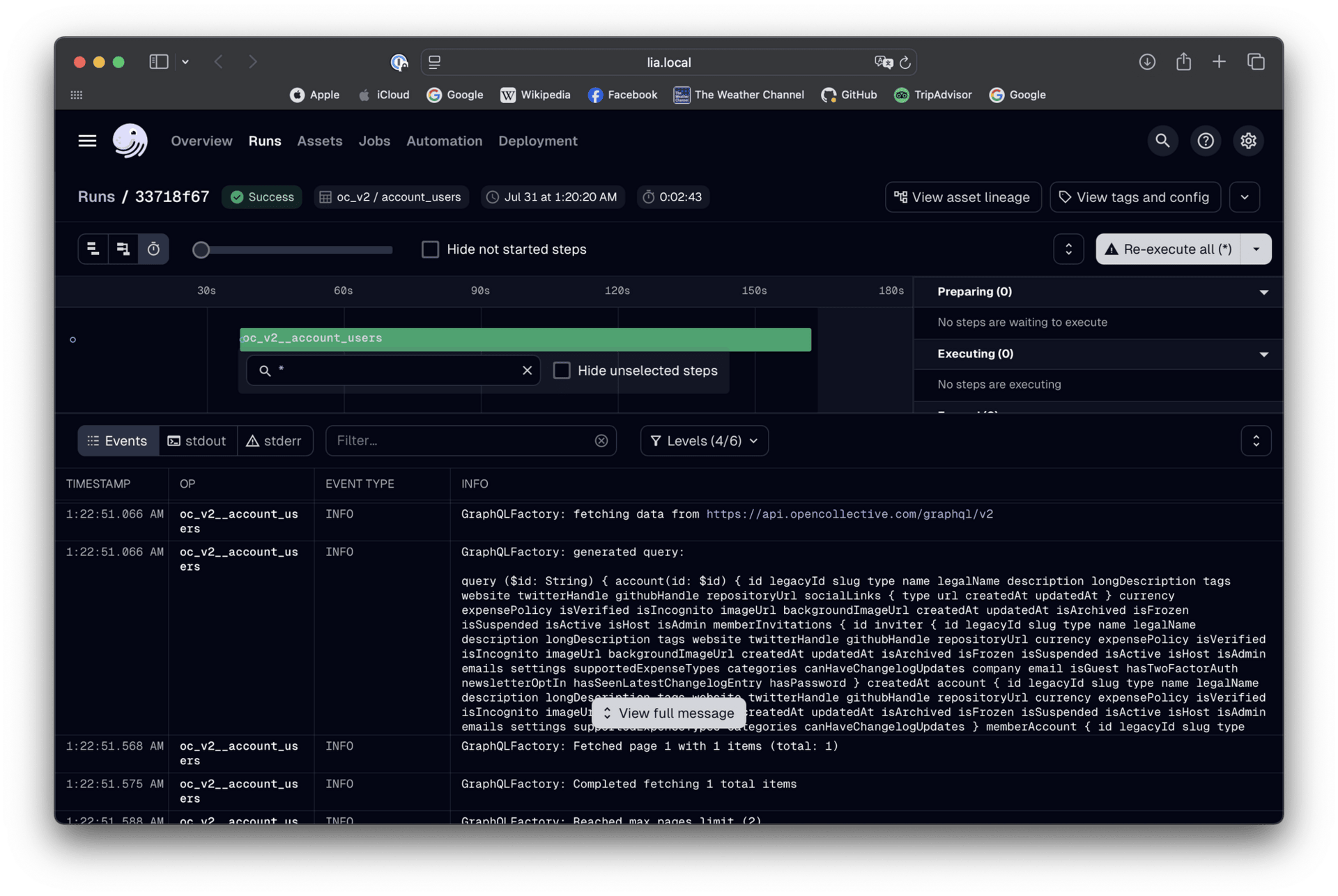Open the search icon in top navigation
The width and height of the screenshot is (1338, 896).
(1162, 141)
